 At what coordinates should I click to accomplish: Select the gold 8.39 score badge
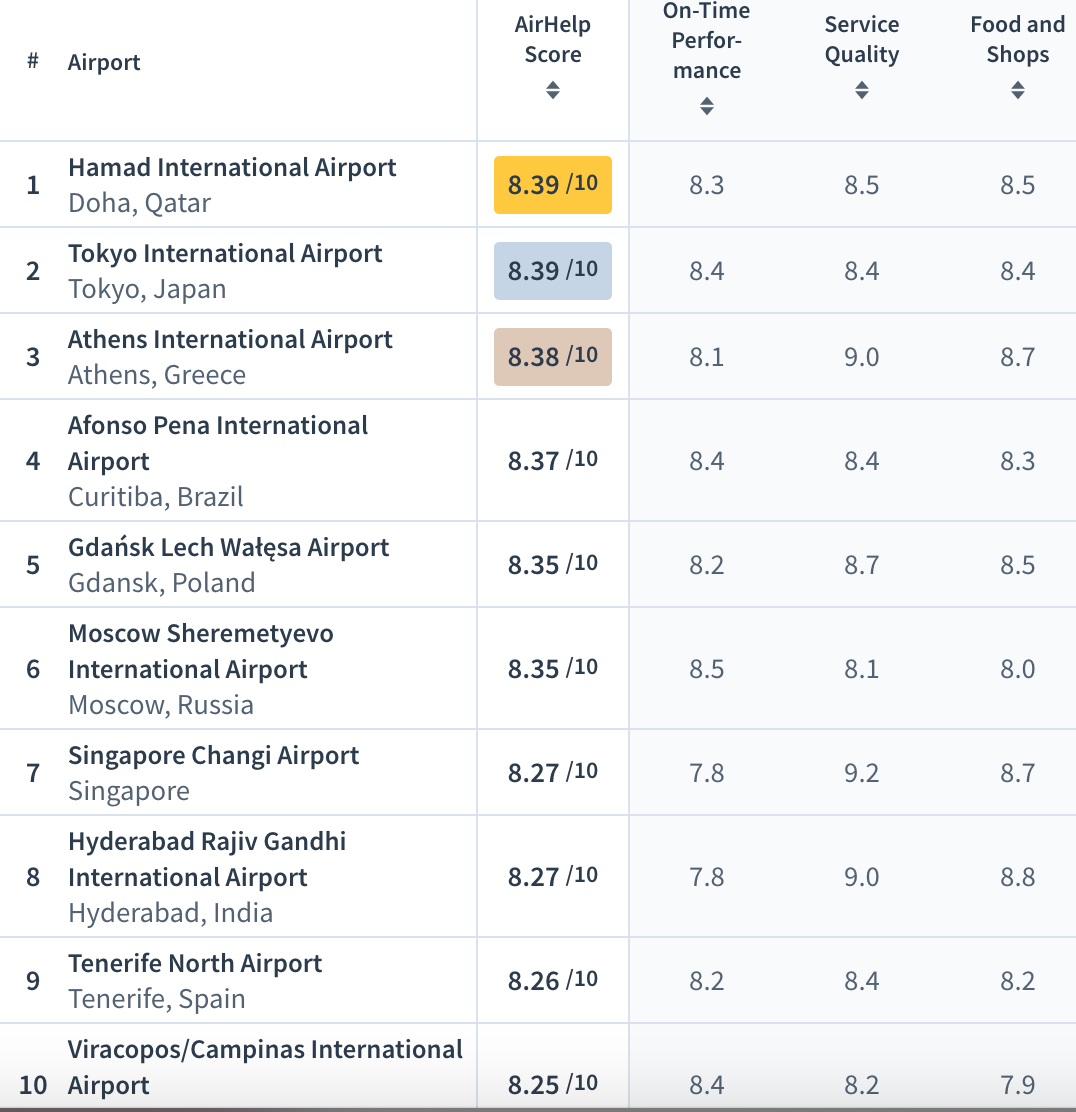(553, 185)
